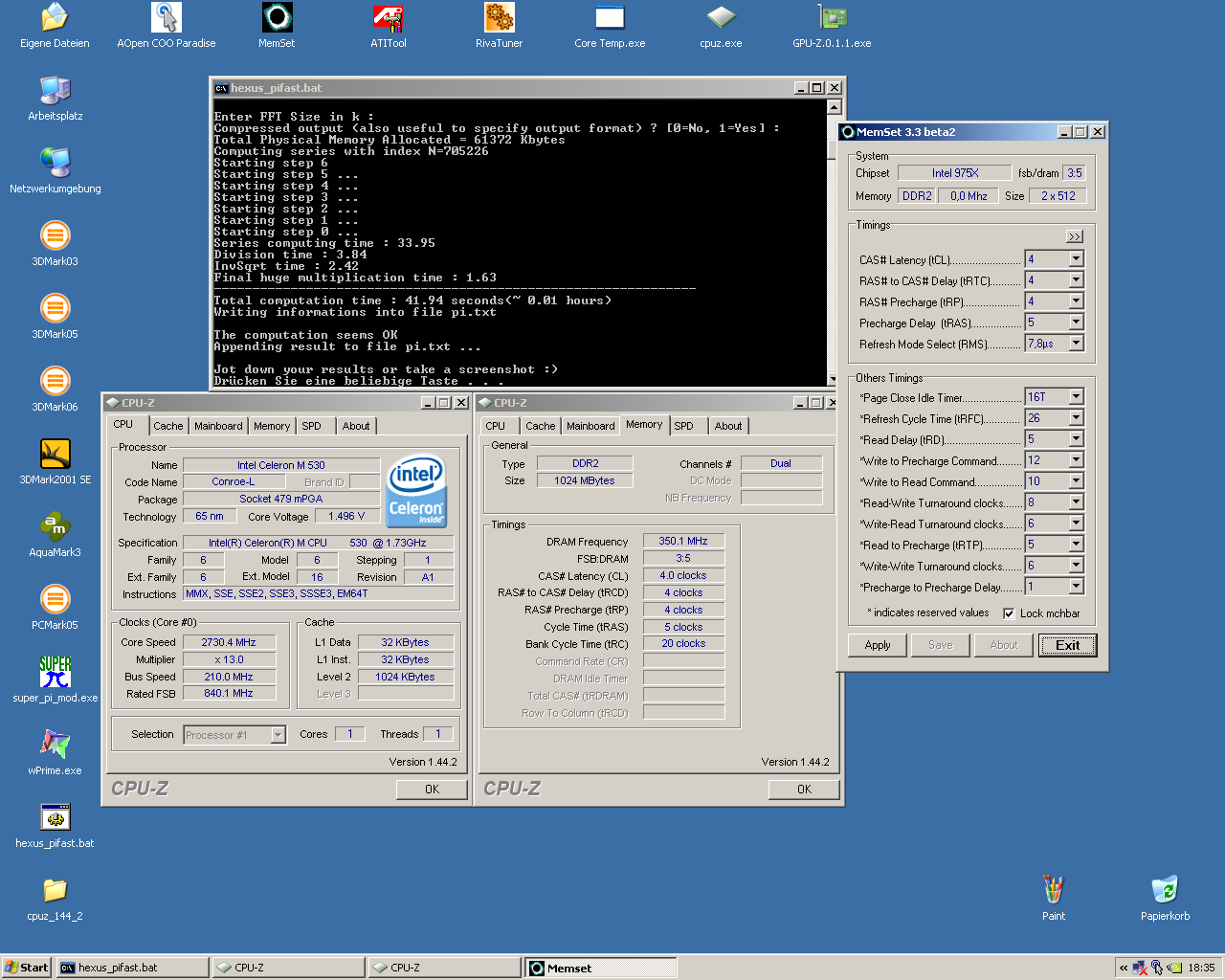1225x980 pixels.
Task: Launch 3DMark2001 SE desktop icon
Action: (x=55, y=462)
